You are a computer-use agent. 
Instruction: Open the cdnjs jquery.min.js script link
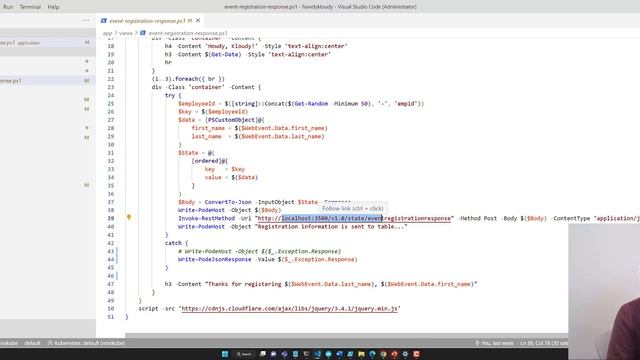pos(289,309)
